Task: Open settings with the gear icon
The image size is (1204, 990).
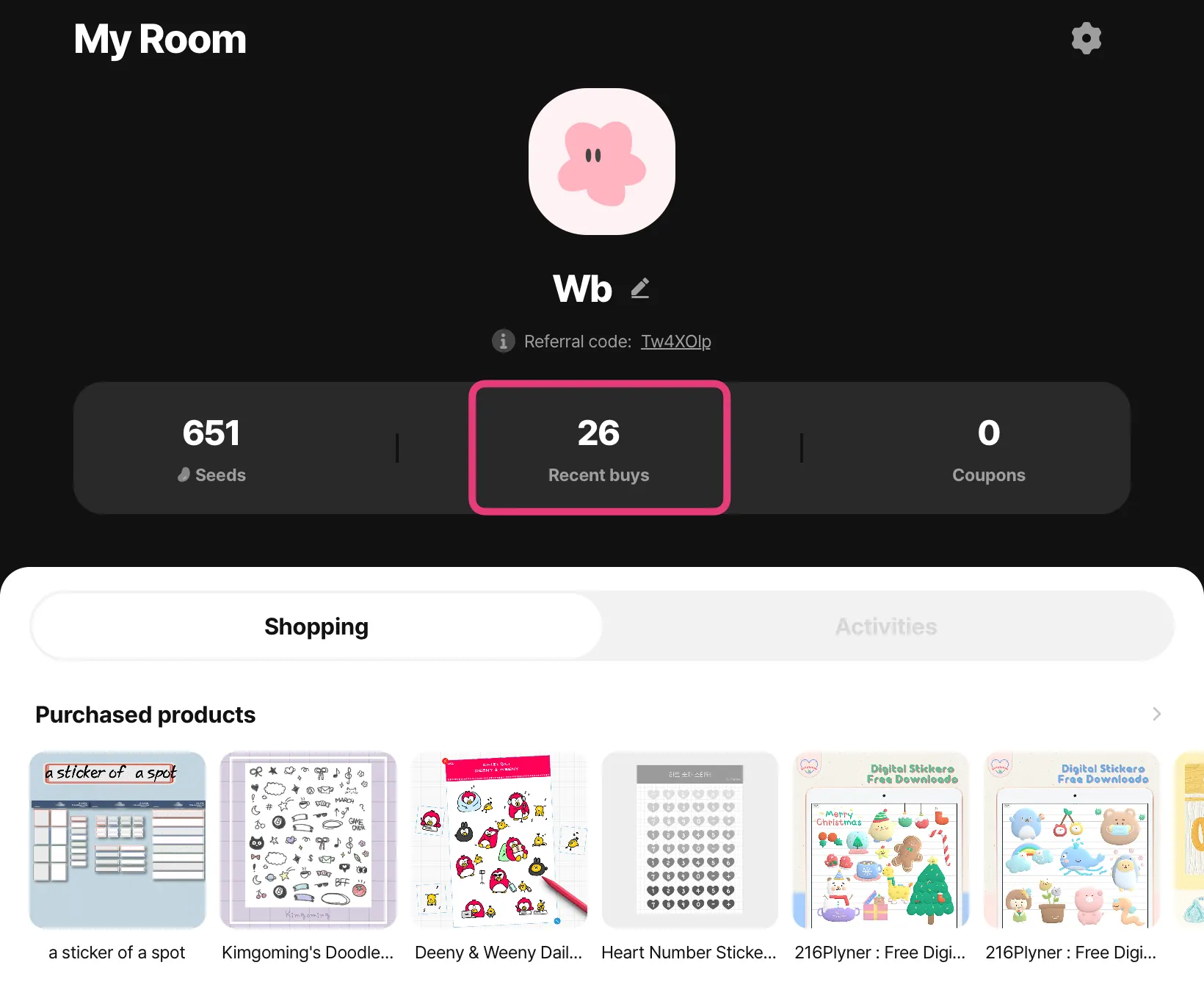Action: tap(1086, 38)
